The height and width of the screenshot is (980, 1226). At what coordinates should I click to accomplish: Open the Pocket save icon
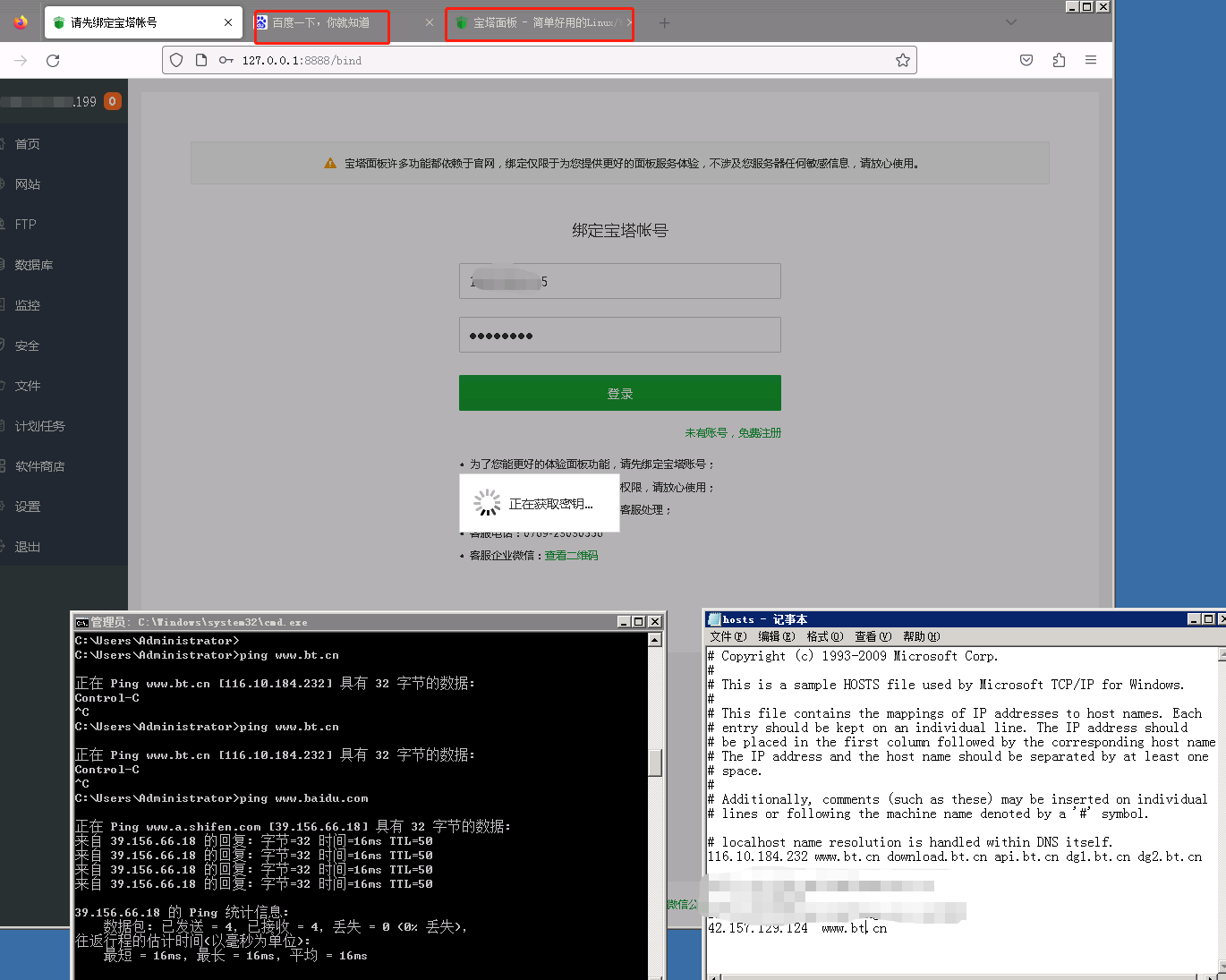coord(1026,60)
